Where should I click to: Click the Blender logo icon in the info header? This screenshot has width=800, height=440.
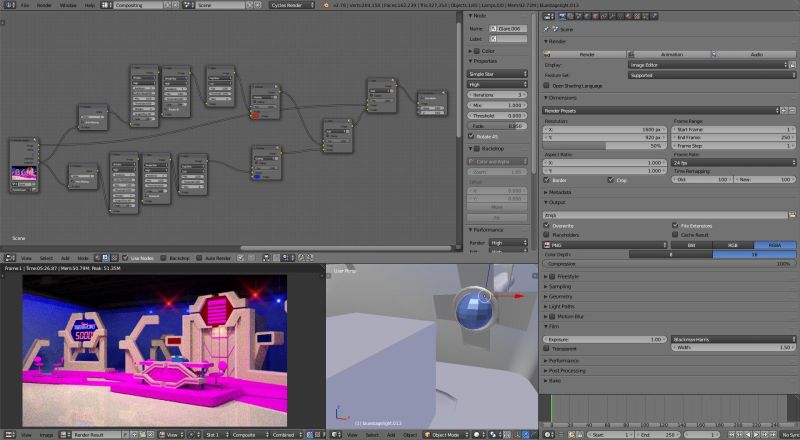tap(327, 5)
